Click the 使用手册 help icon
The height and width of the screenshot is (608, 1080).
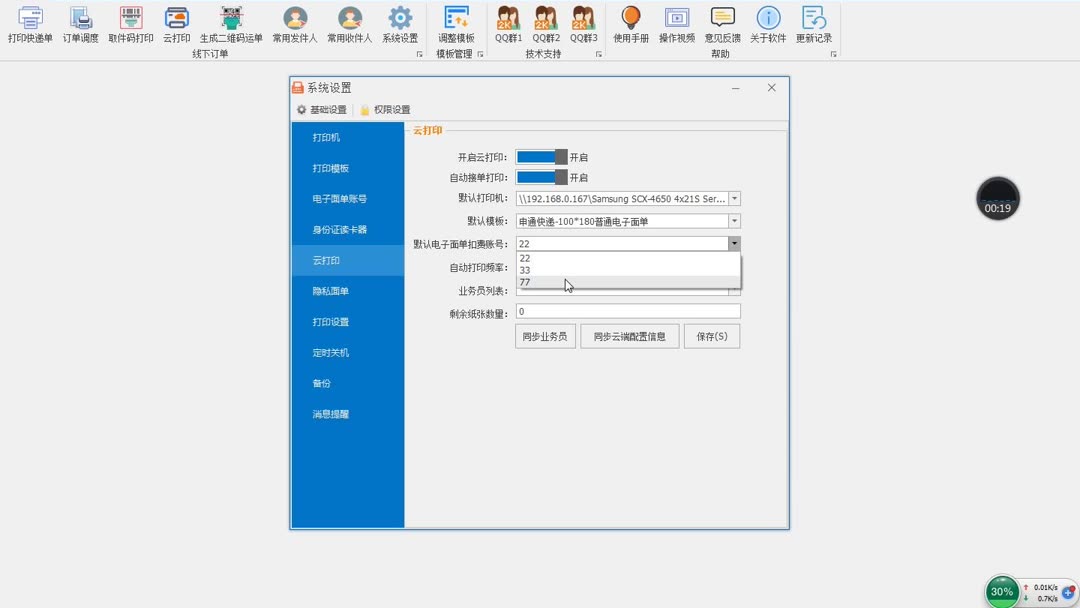click(632, 25)
